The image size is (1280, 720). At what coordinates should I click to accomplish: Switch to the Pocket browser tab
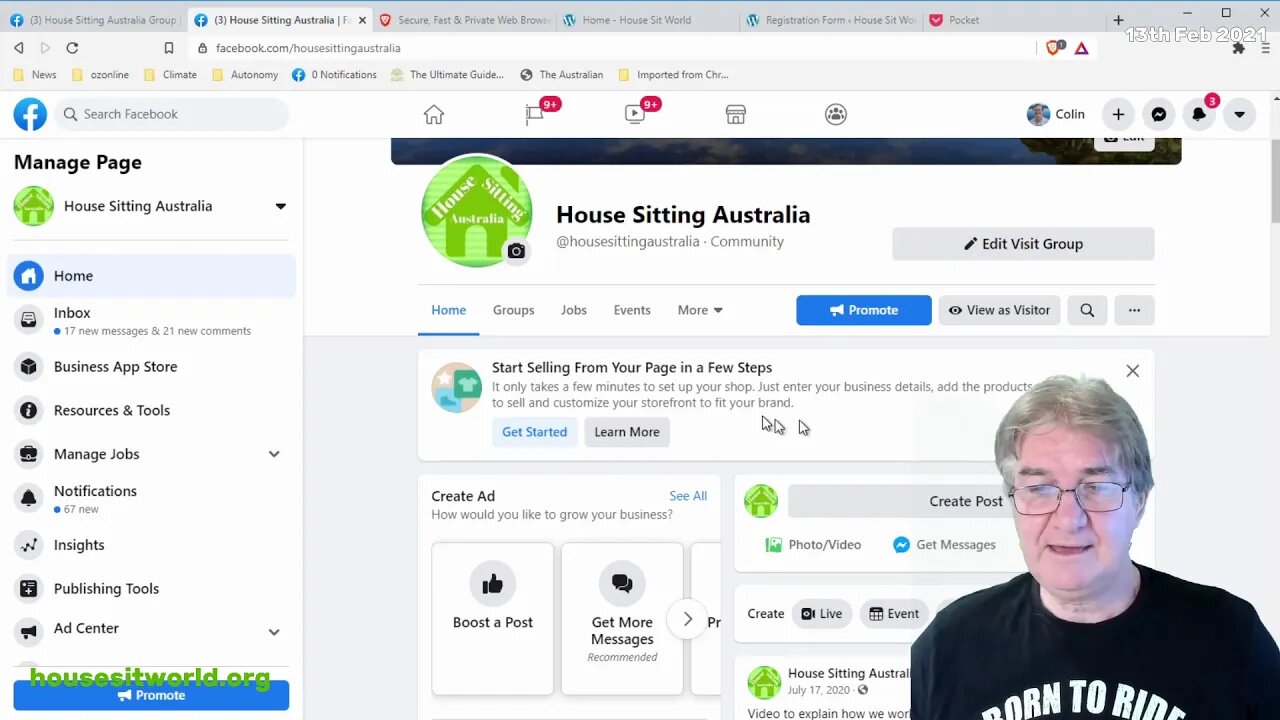pyautogui.click(x=1012, y=20)
